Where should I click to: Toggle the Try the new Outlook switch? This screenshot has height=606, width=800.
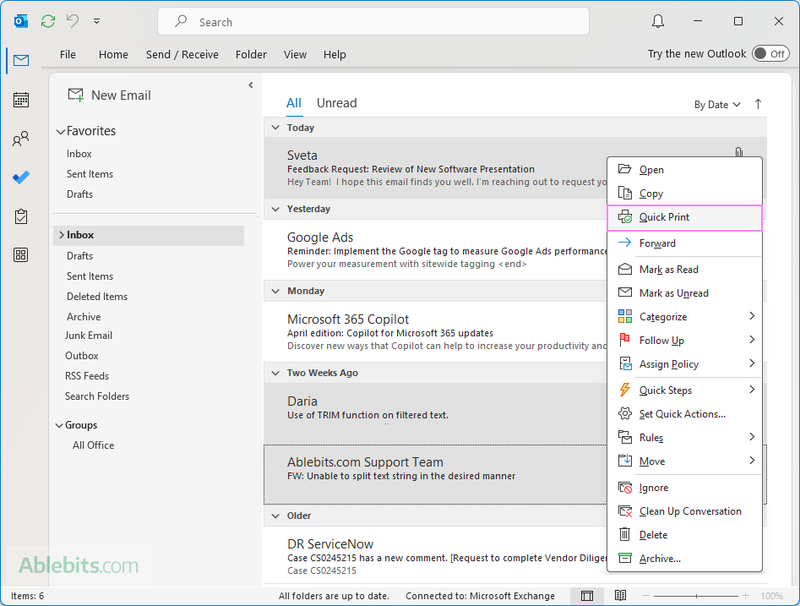click(771, 54)
